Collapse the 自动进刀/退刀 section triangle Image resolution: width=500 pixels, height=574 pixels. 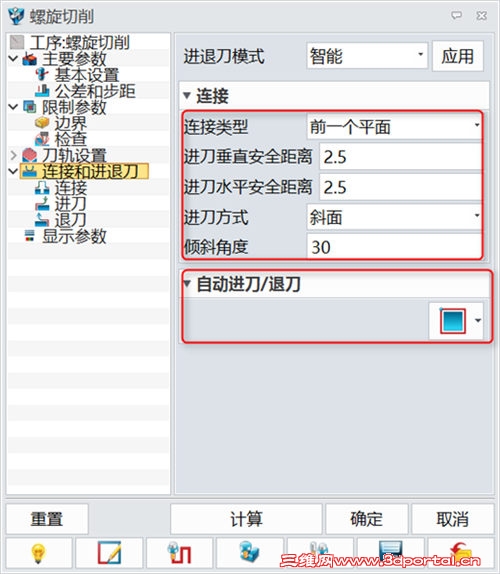pos(187,283)
